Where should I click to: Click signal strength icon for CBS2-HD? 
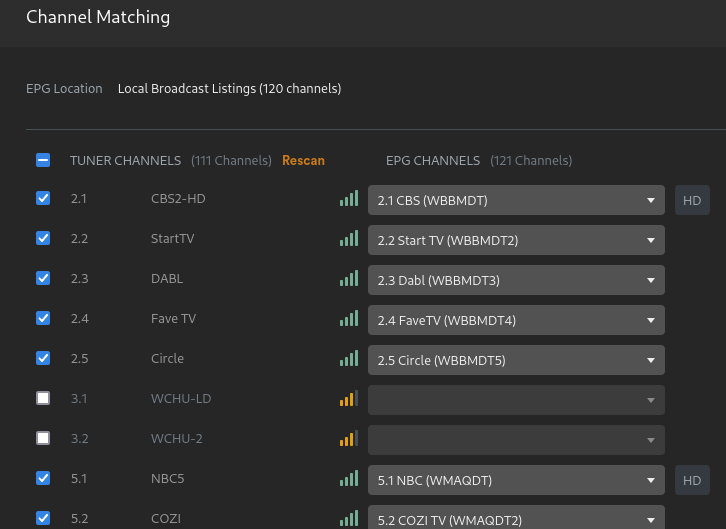348,200
